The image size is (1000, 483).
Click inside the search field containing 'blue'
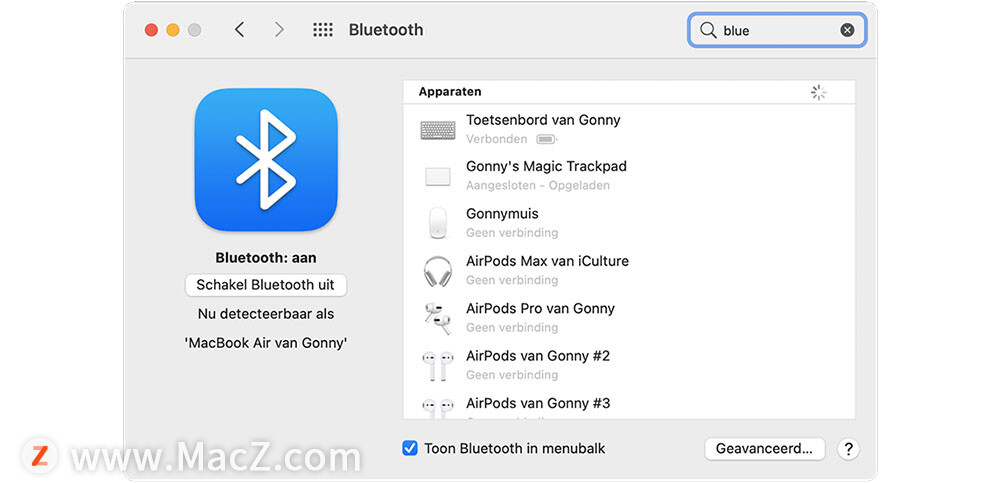coord(780,30)
